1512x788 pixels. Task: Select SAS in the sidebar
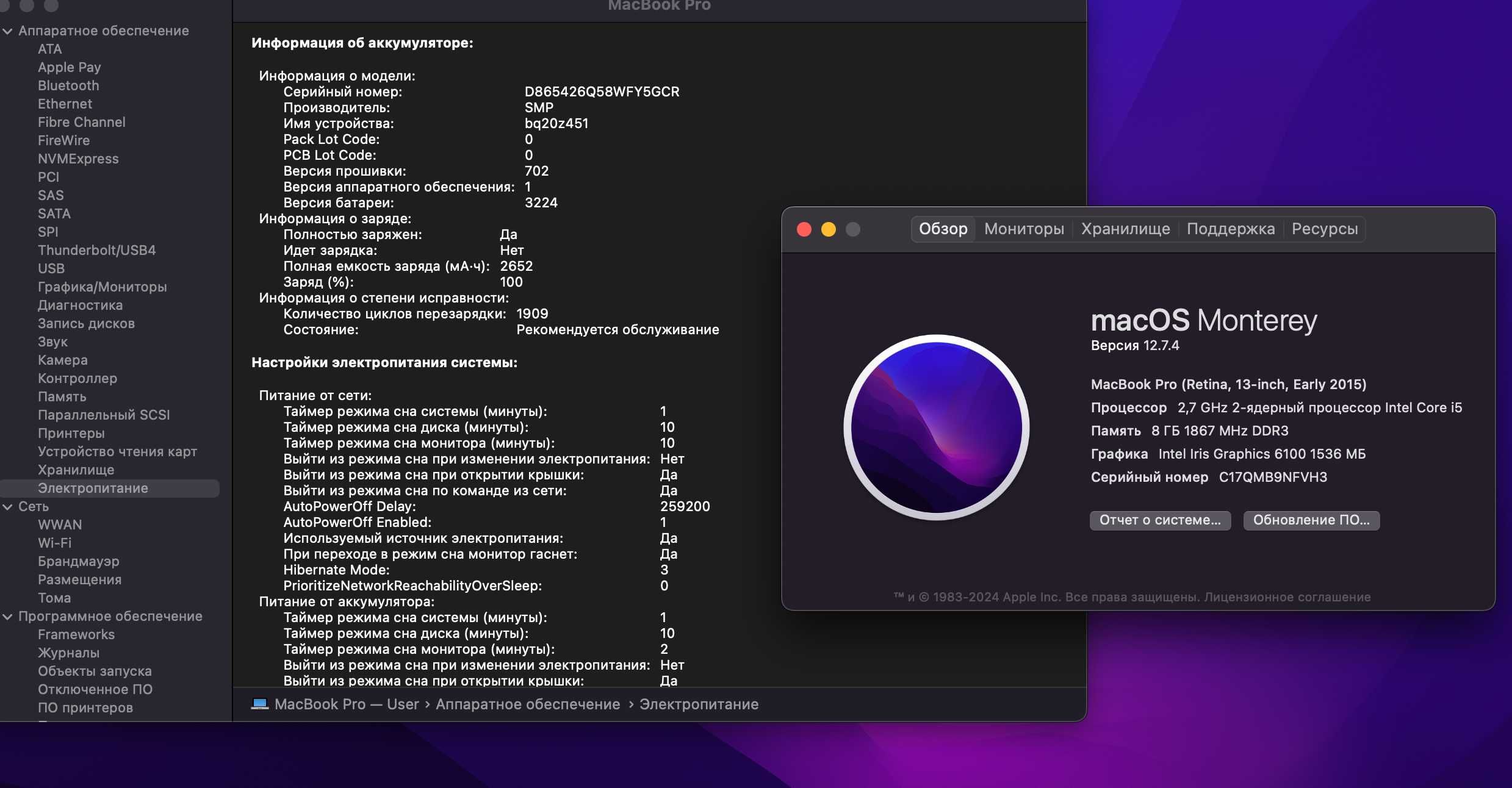tap(51, 196)
